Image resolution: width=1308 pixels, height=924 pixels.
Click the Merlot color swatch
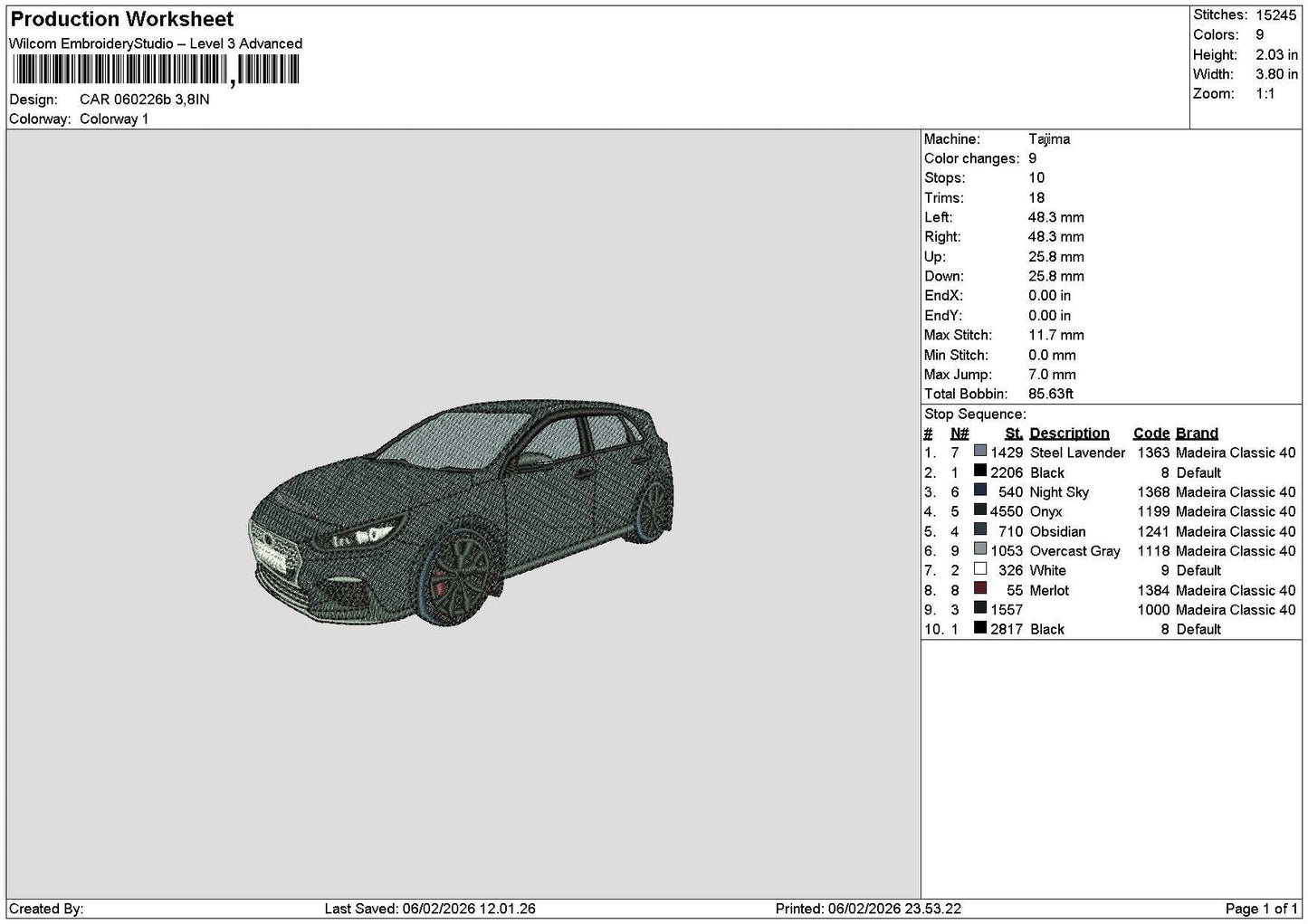979,588
